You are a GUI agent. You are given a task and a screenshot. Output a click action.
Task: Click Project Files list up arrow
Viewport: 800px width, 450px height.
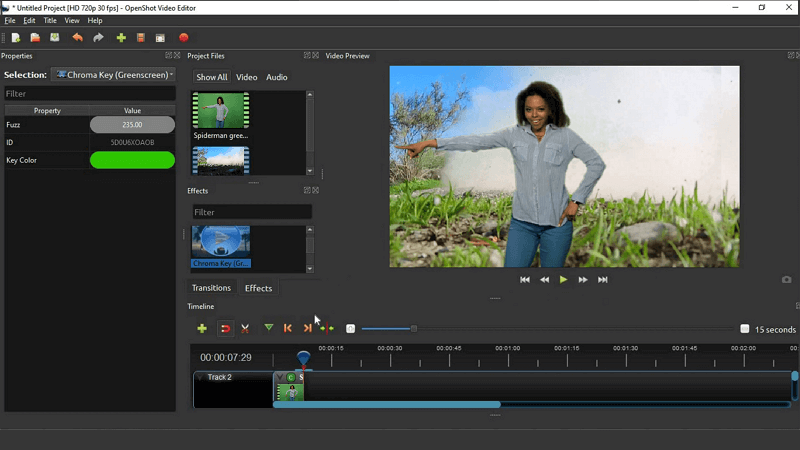[310, 95]
